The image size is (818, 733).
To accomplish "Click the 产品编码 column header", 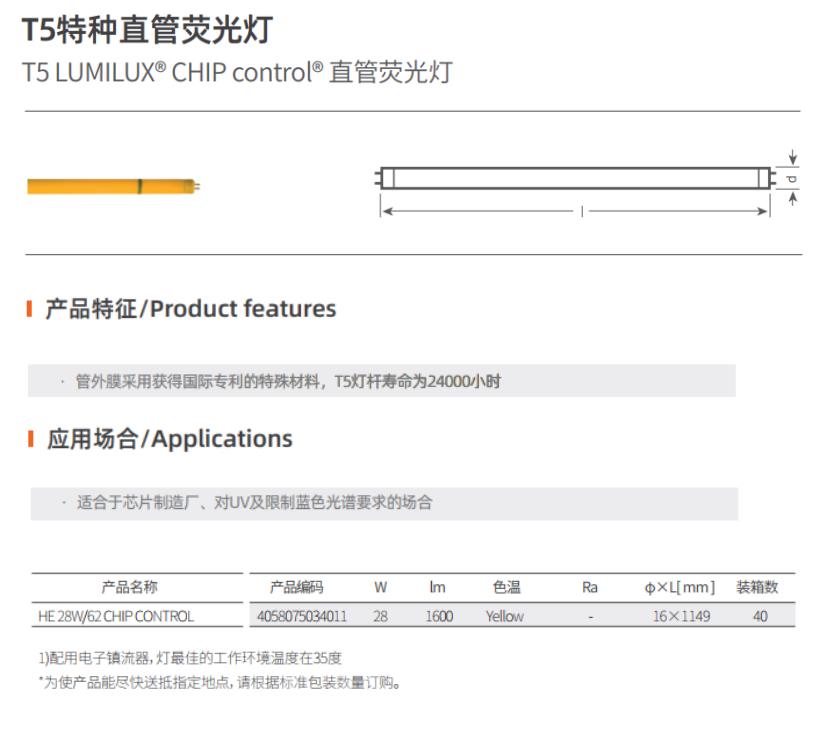I will point(297,587).
